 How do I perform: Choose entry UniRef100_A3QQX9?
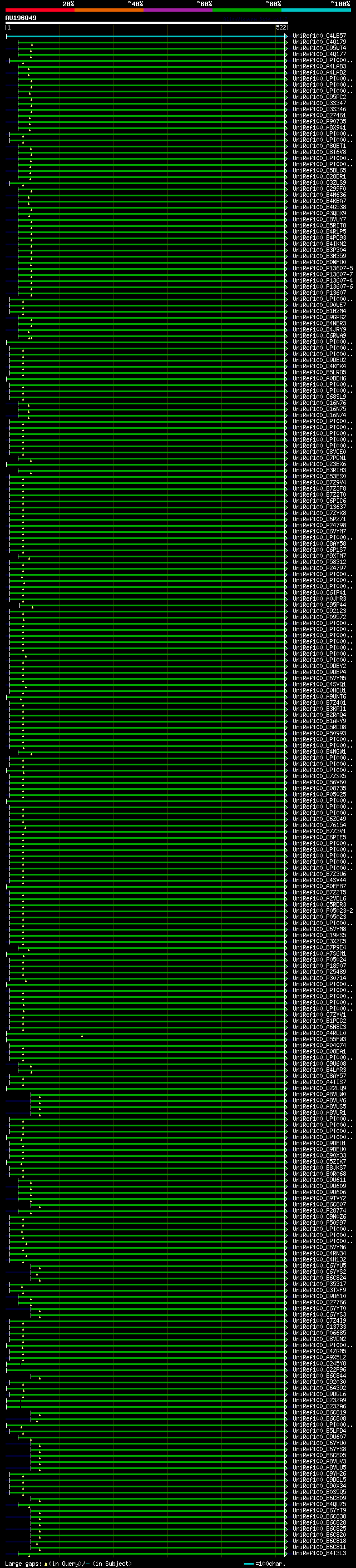coord(319,213)
